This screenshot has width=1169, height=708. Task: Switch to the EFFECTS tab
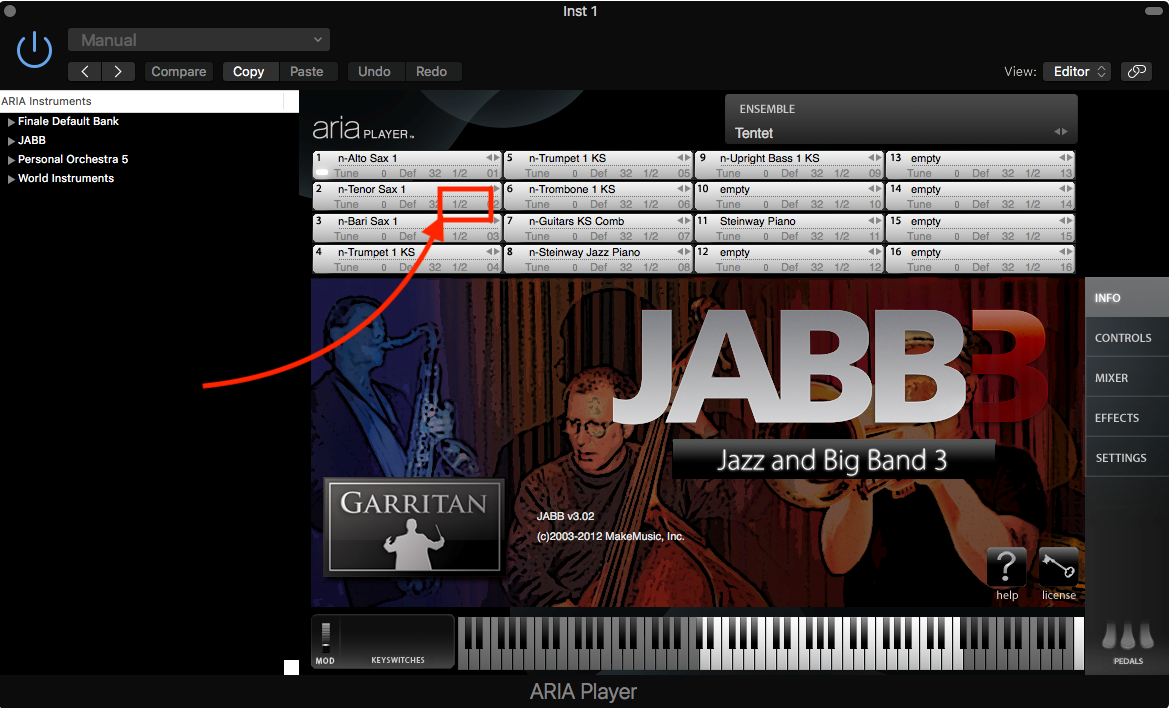[1116, 418]
